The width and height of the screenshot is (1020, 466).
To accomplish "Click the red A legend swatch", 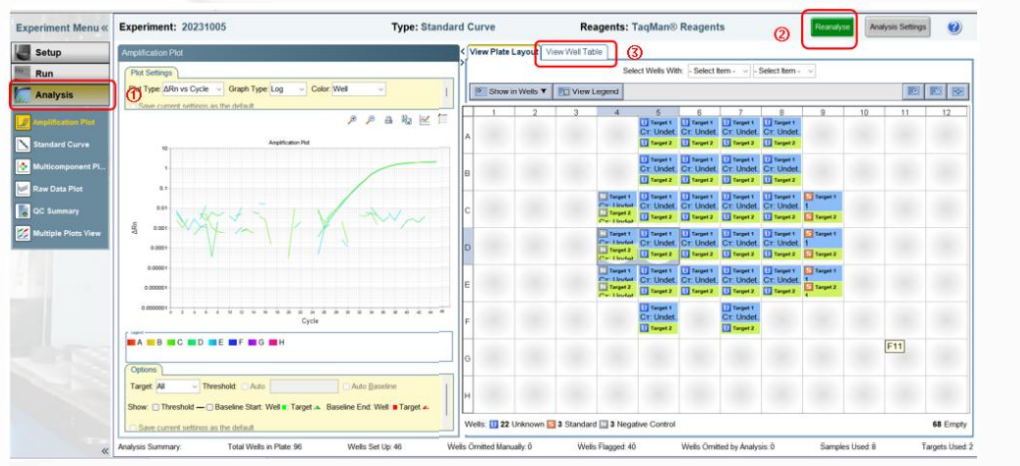I will click(130, 342).
